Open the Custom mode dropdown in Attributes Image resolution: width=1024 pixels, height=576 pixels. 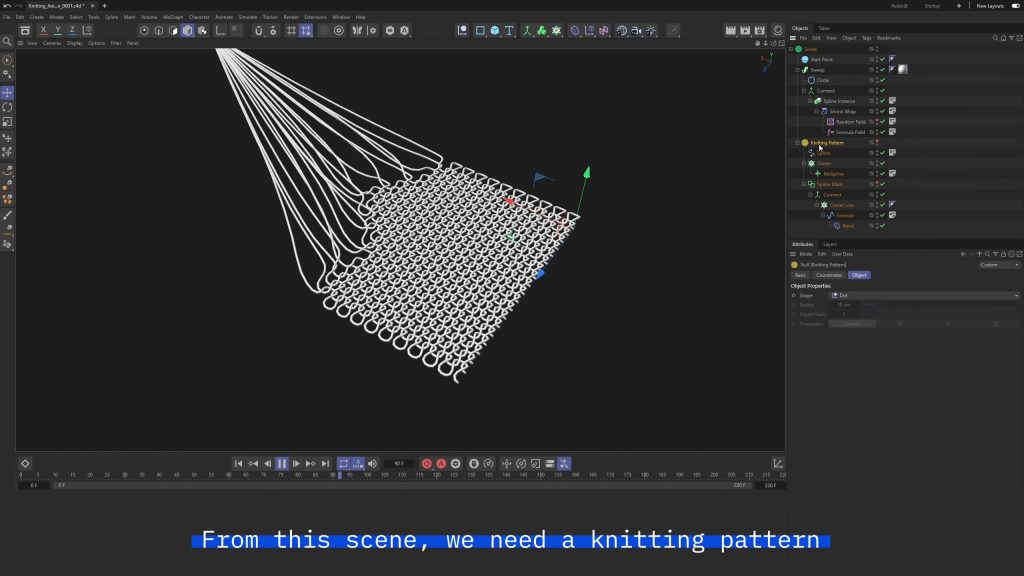point(999,265)
